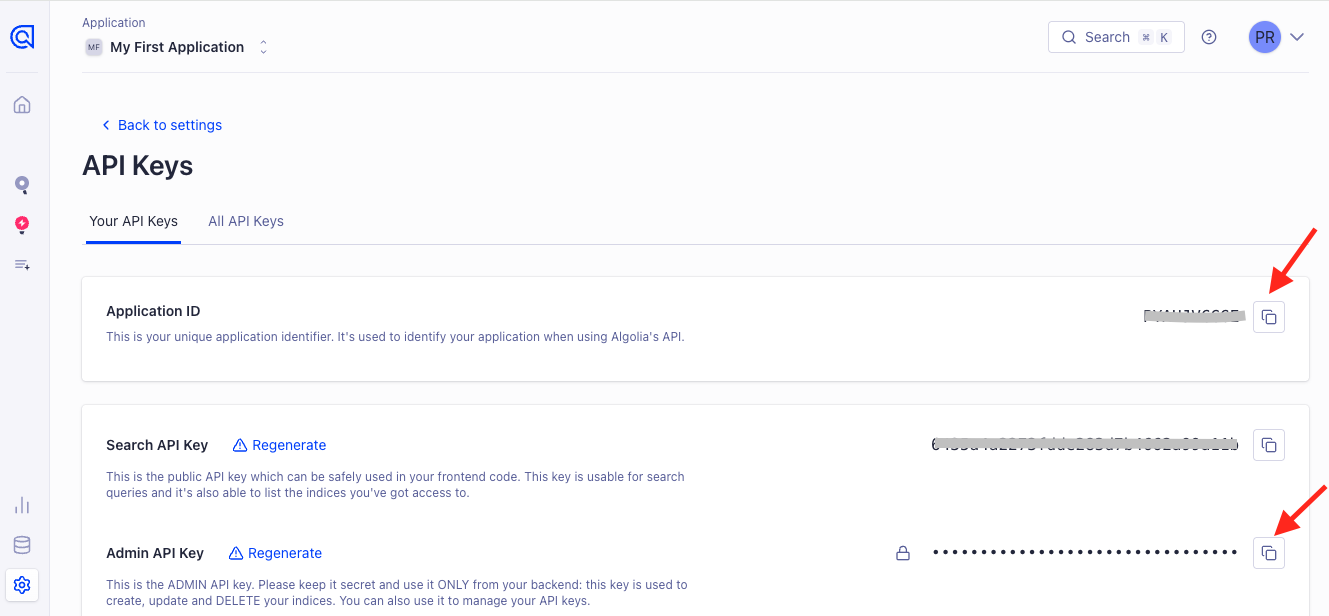Go to the Home dashboard icon
This screenshot has height=616, width=1329.
22,105
